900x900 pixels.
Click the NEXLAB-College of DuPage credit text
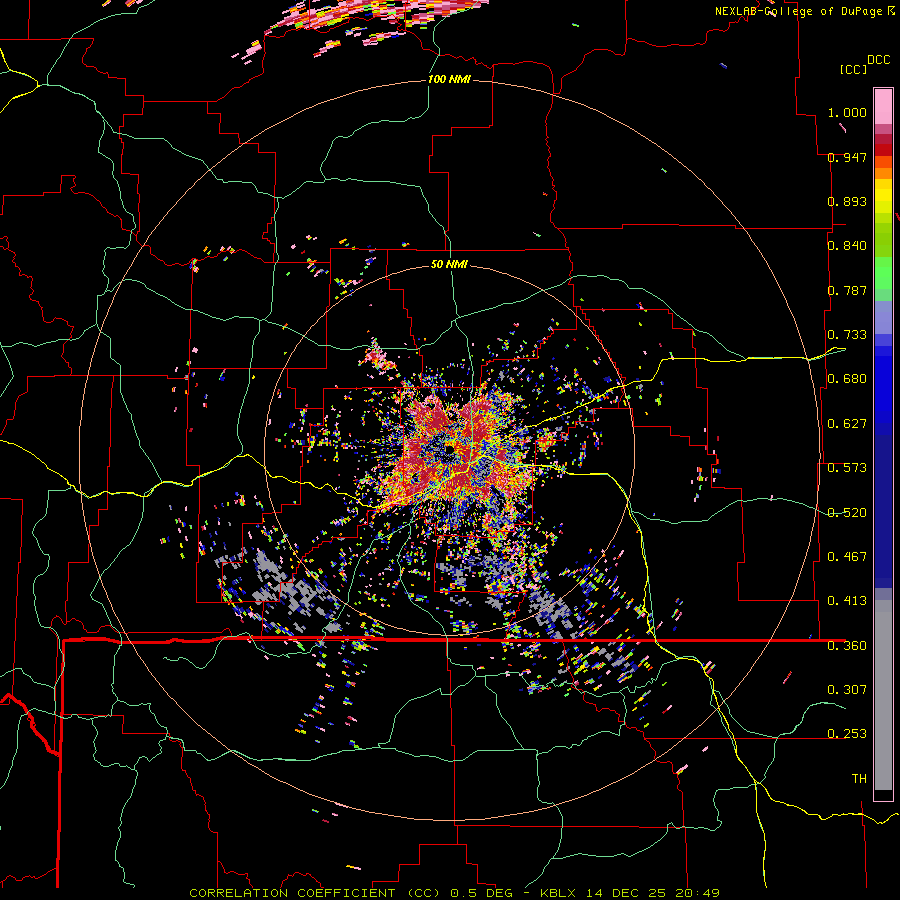[804, 11]
